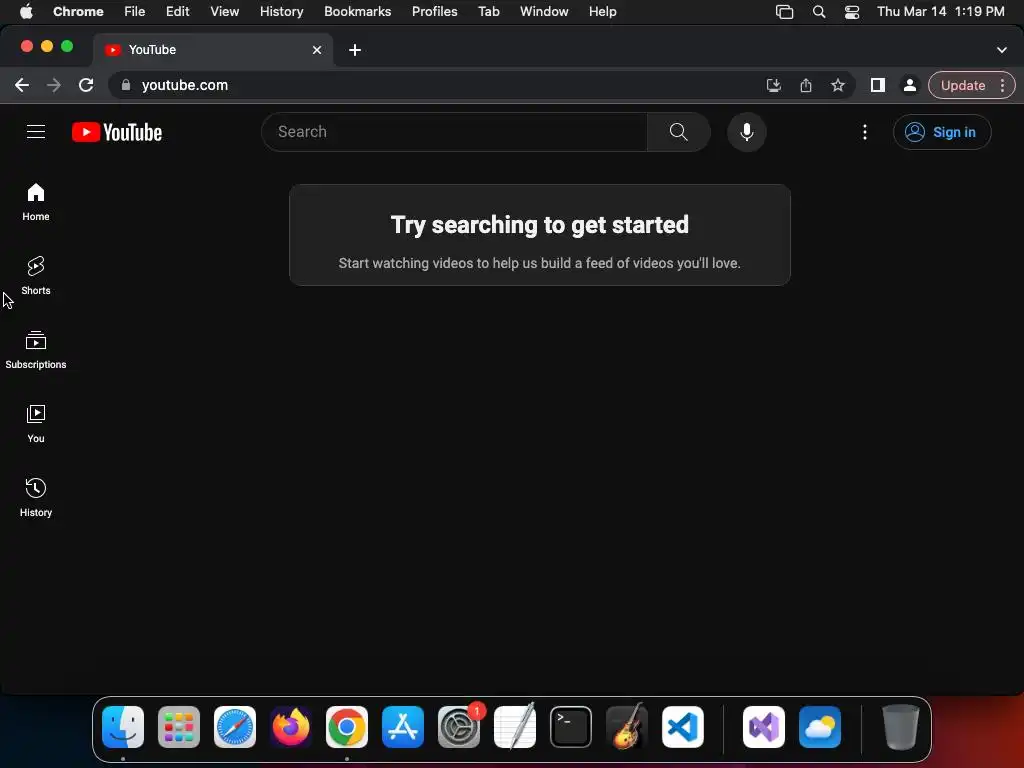This screenshot has width=1024, height=768.
Task: Click Chrome icon in the Dock
Action: click(x=347, y=726)
